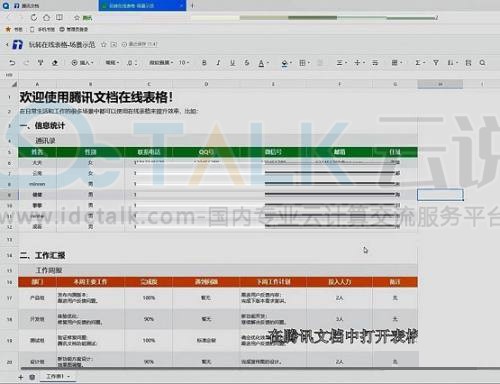
Task: Click the merge cells icon
Action: pos(320,63)
